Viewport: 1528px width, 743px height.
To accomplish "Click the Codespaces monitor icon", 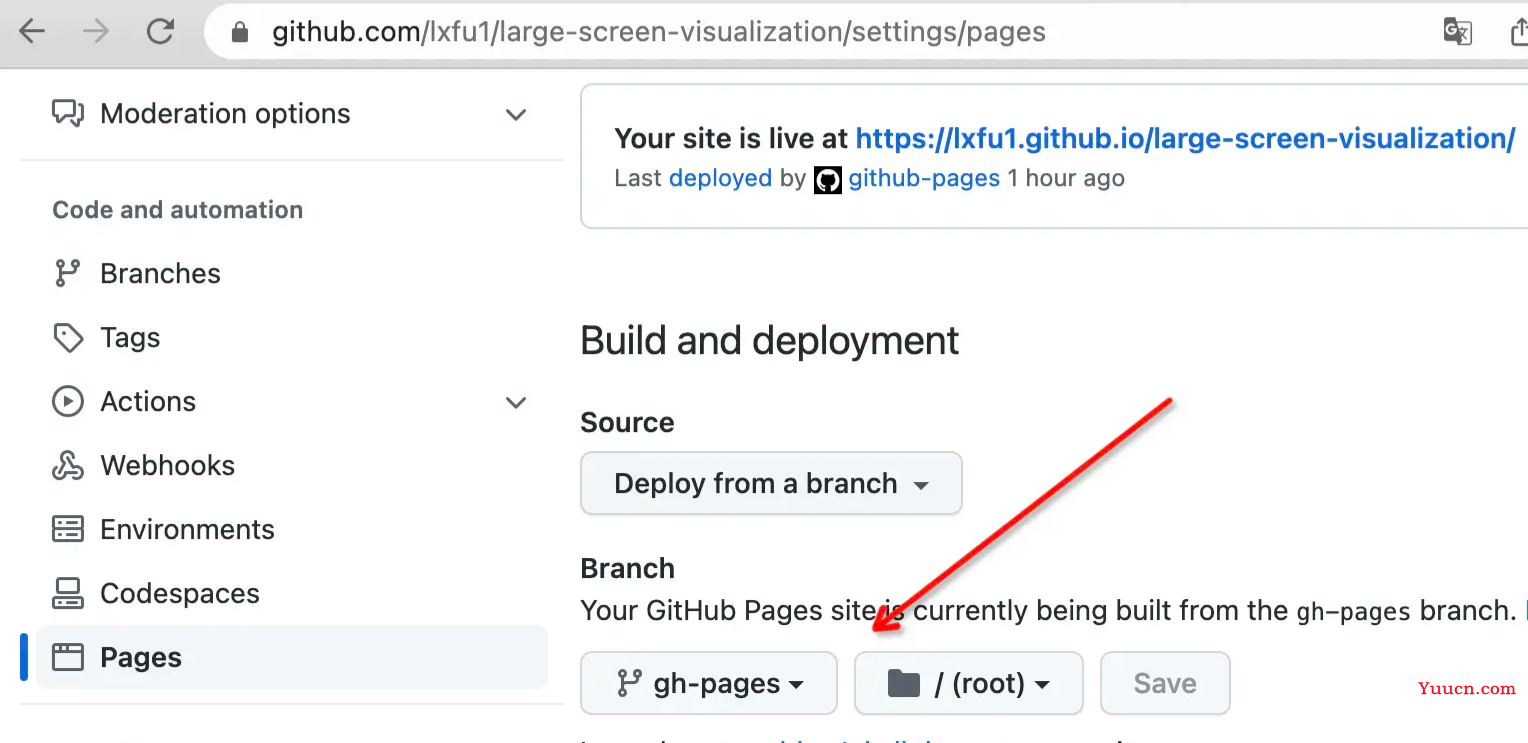I will click(x=68, y=593).
